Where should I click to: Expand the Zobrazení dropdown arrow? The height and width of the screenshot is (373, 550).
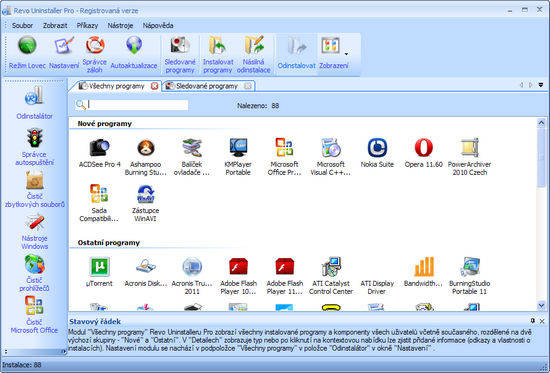(x=347, y=54)
